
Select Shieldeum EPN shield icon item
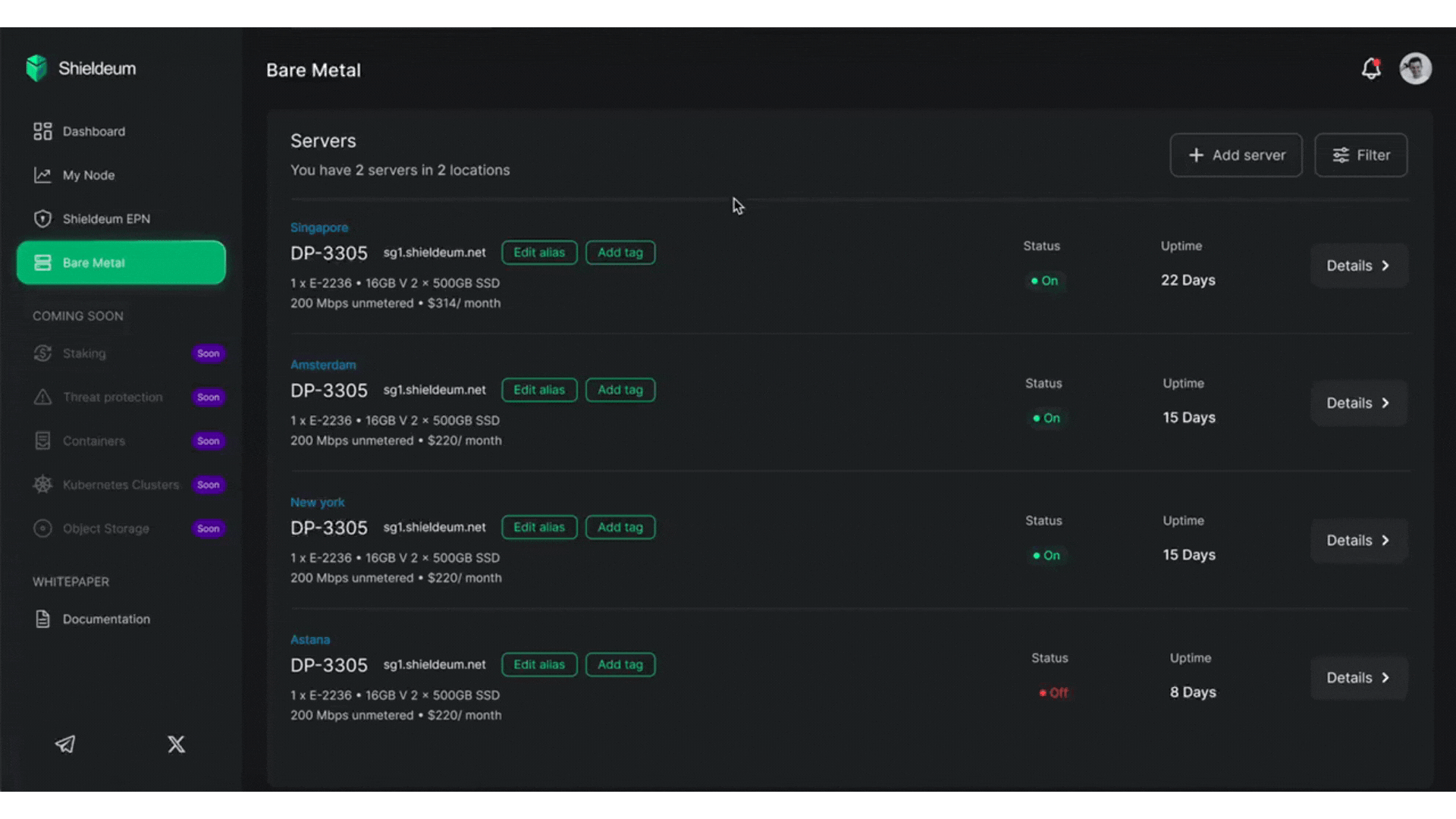click(x=42, y=219)
